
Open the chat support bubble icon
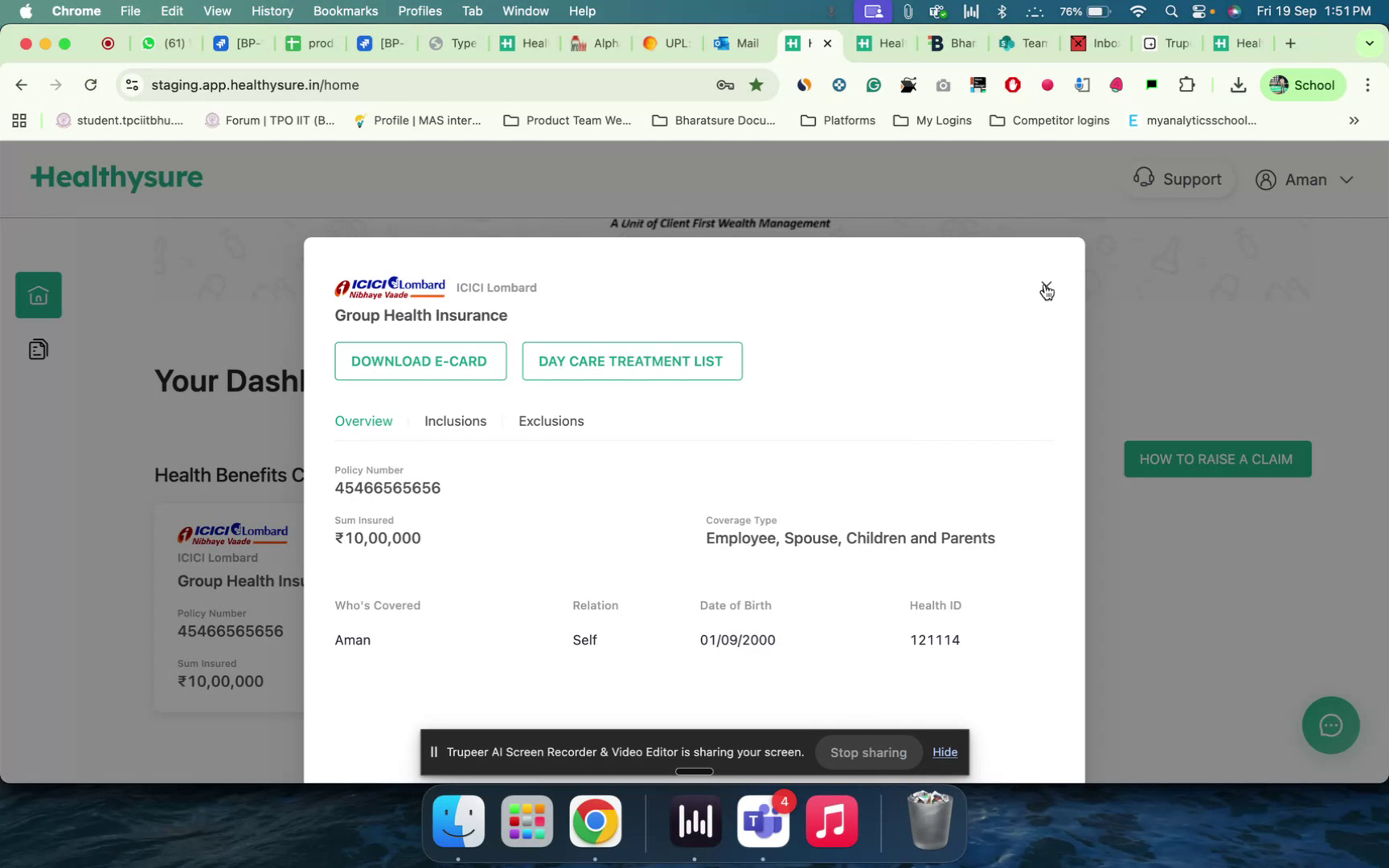tap(1330, 725)
